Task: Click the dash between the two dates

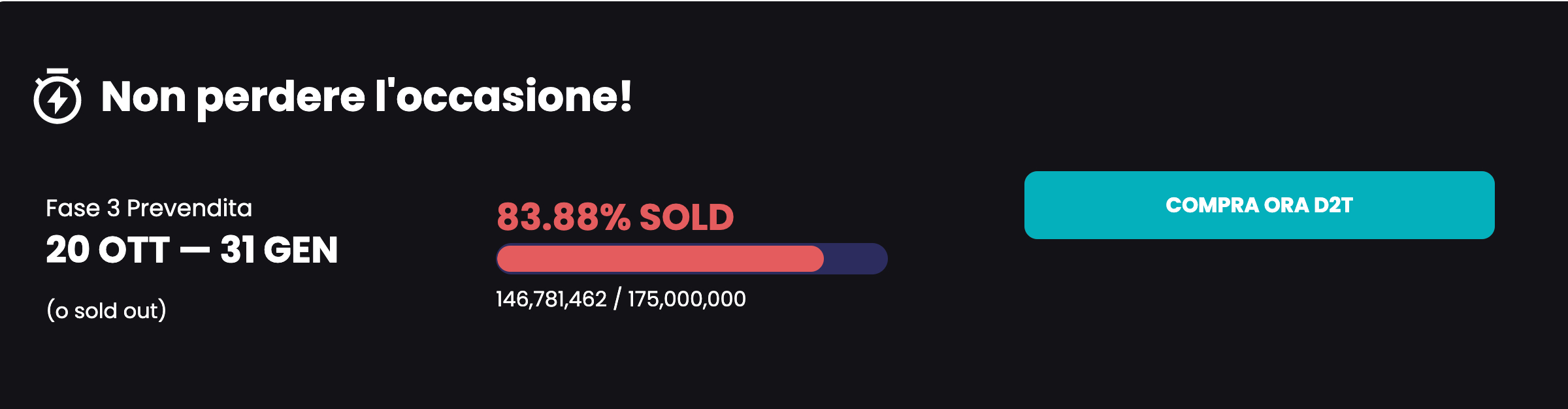Action: pyautogui.click(x=195, y=250)
